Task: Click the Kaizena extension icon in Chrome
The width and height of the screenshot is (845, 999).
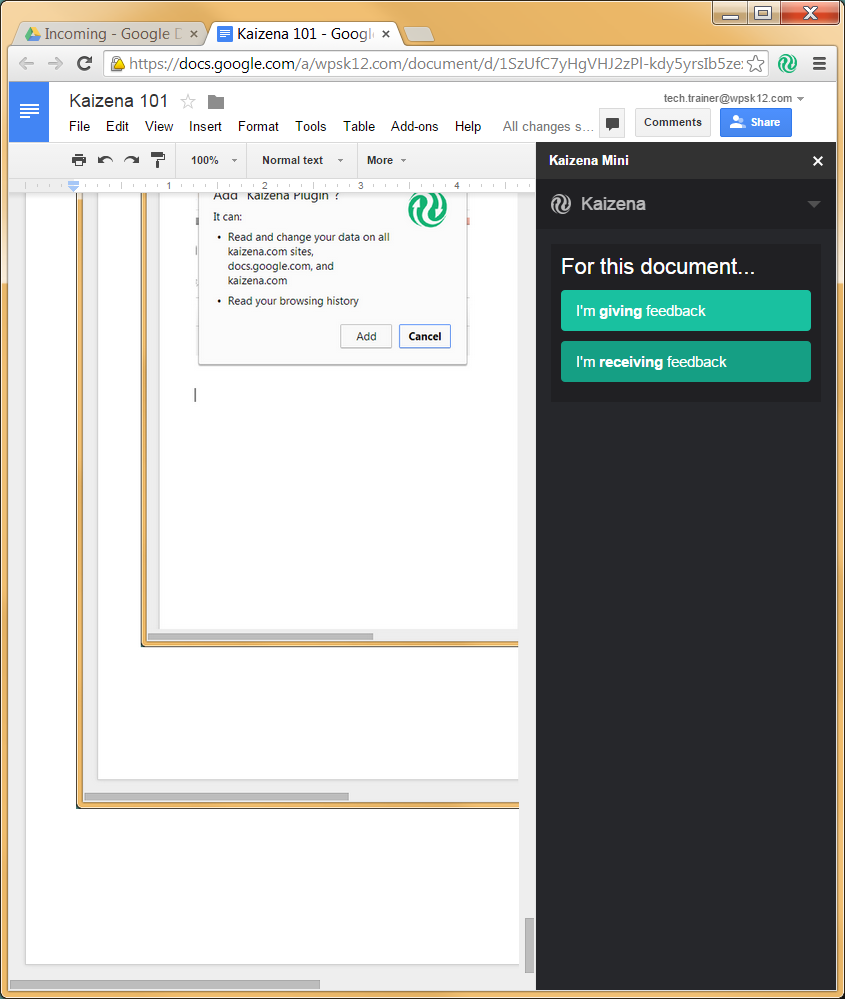Action: [x=788, y=63]
